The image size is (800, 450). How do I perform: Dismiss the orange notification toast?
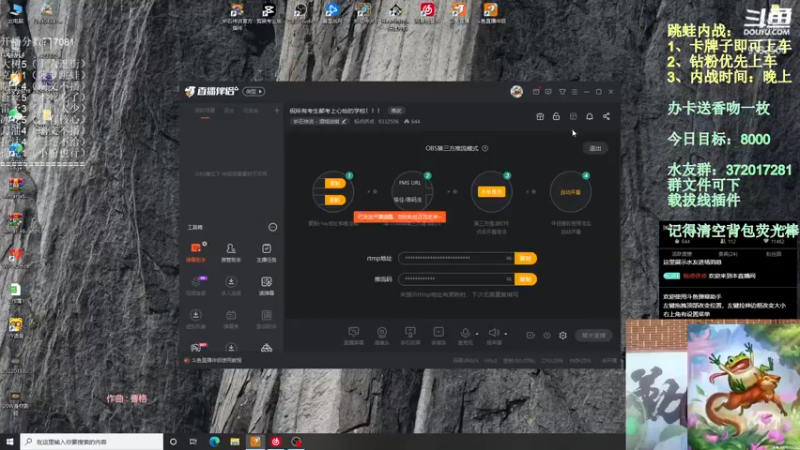coord(399,217)
